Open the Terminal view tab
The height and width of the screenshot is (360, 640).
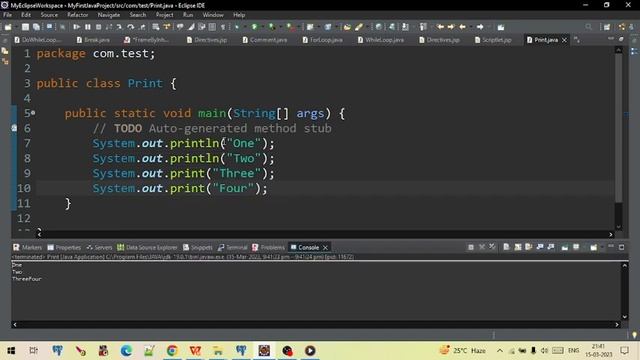point(233,247)
